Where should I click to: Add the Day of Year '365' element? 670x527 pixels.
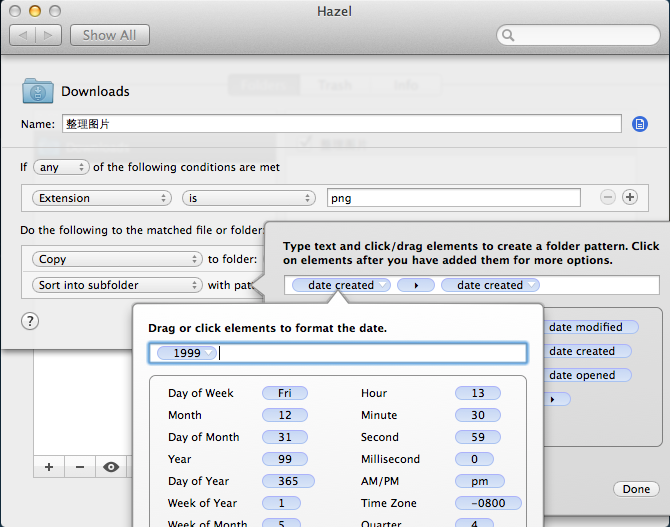click(x=288, y=481)
